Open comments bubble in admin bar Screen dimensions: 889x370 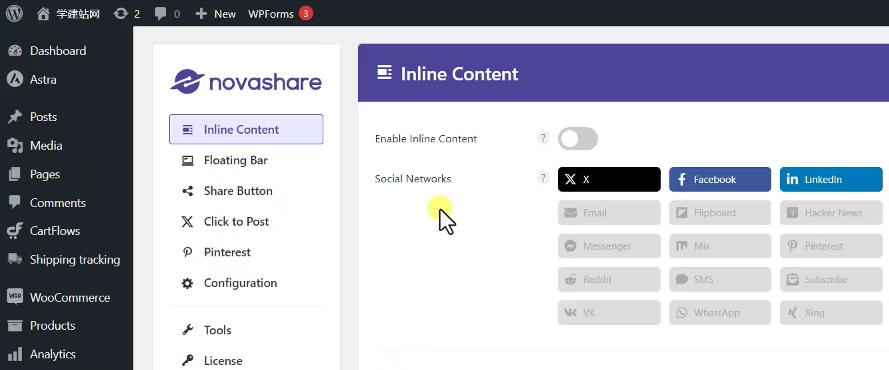(167, 14)
